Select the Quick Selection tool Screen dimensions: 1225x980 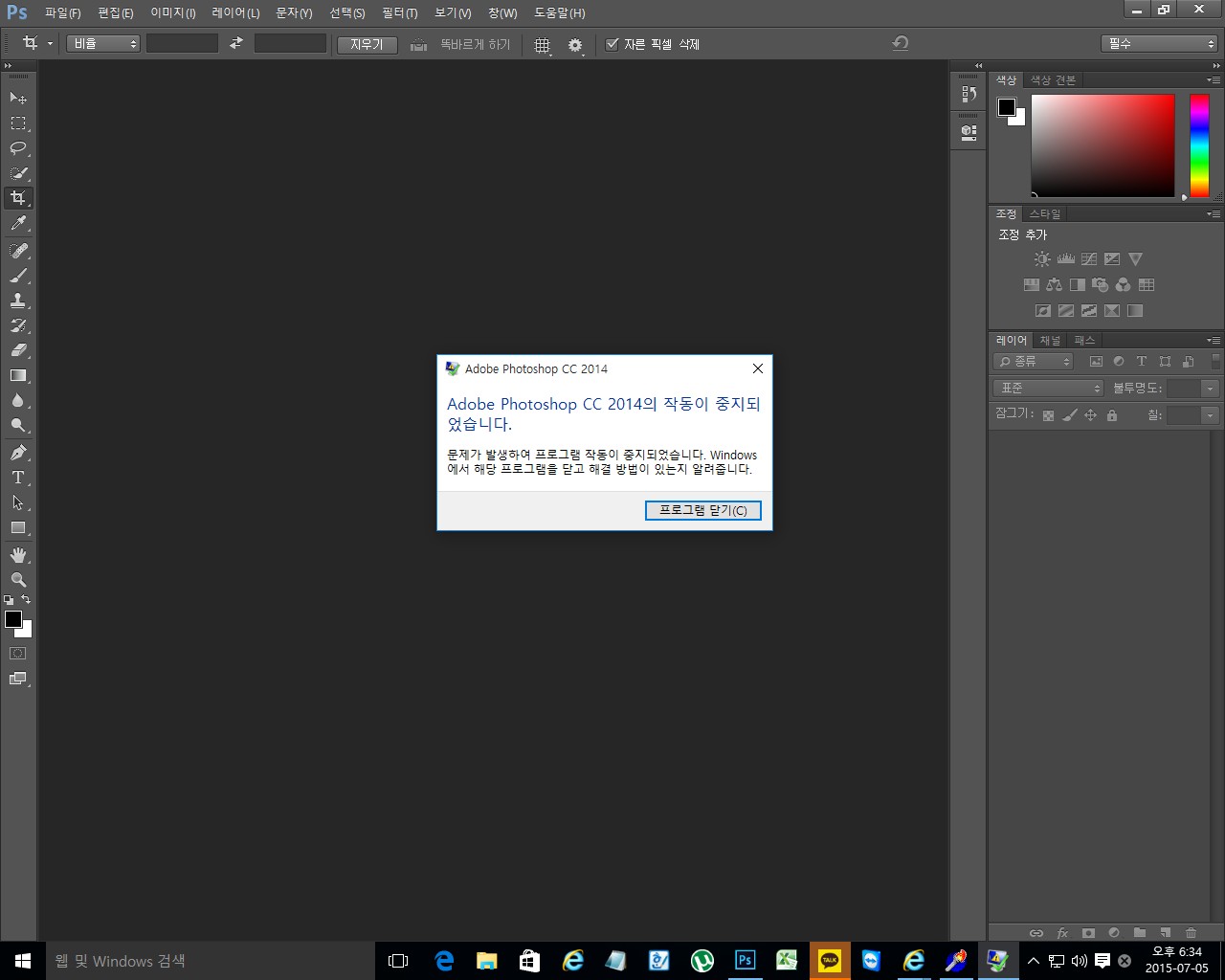[x=18, y=173]
